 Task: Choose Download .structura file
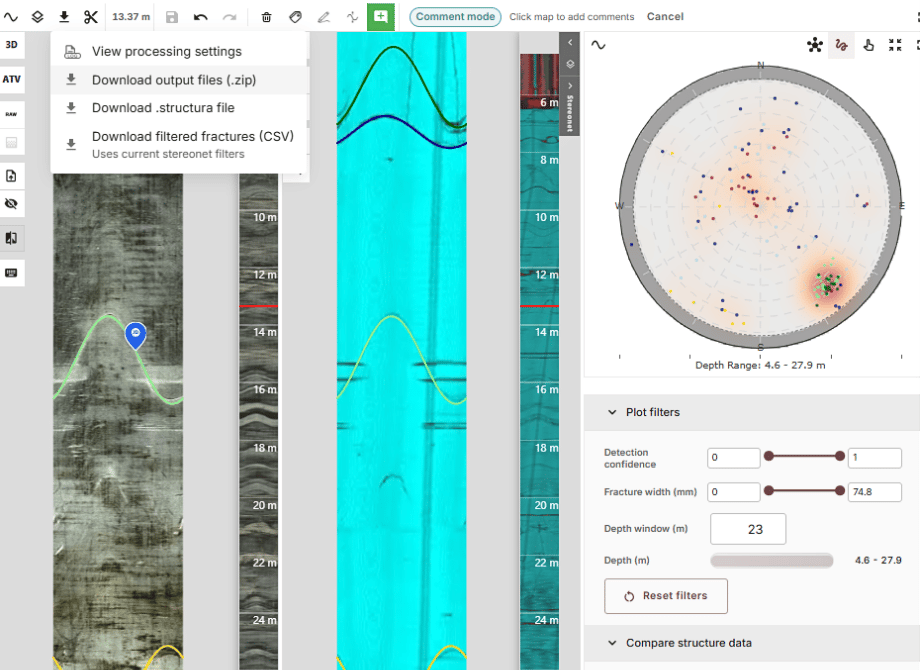pos(180,108)
